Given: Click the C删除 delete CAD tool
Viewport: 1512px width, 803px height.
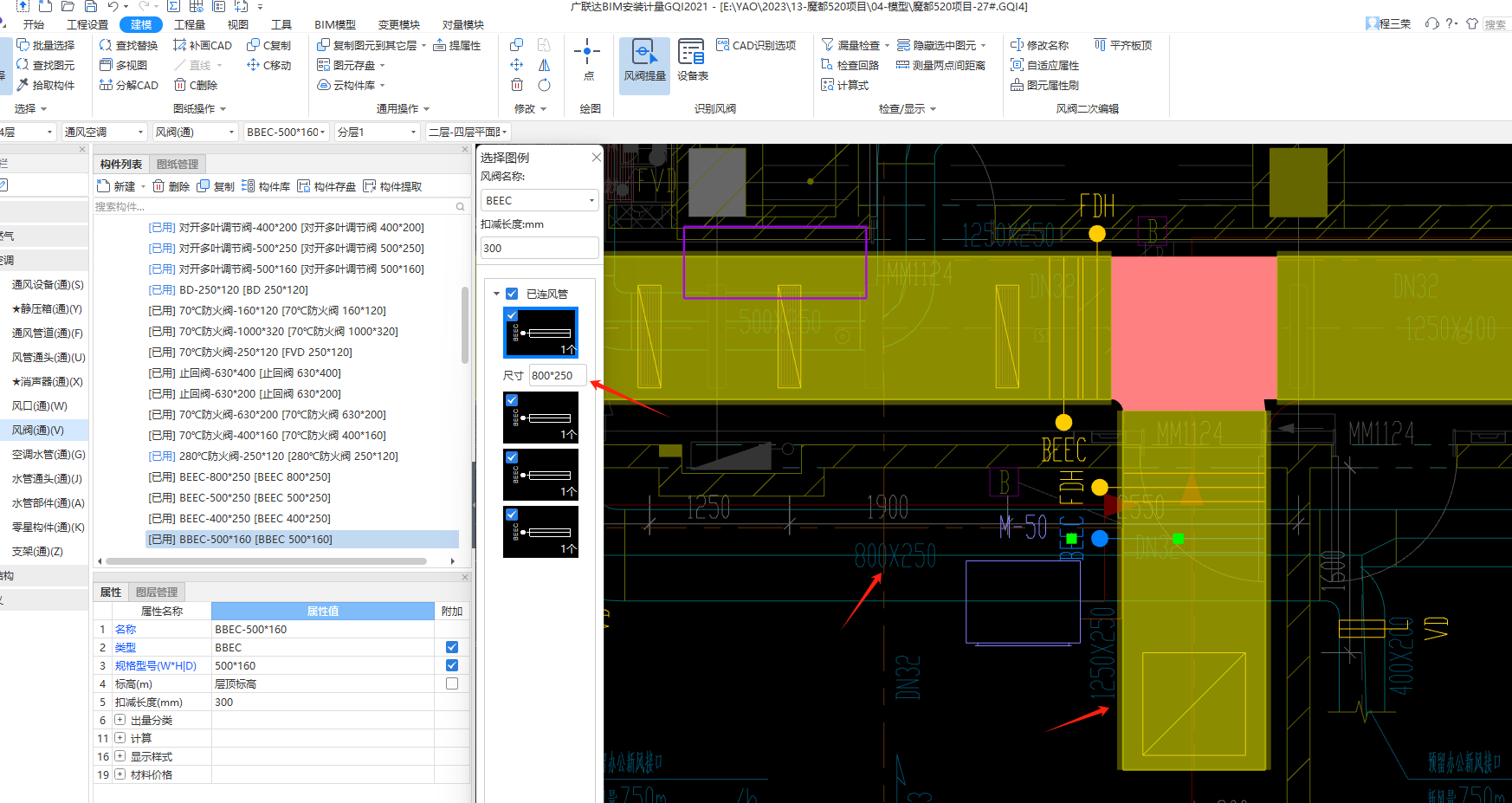Looking at the screenshot, I should 196,85.
